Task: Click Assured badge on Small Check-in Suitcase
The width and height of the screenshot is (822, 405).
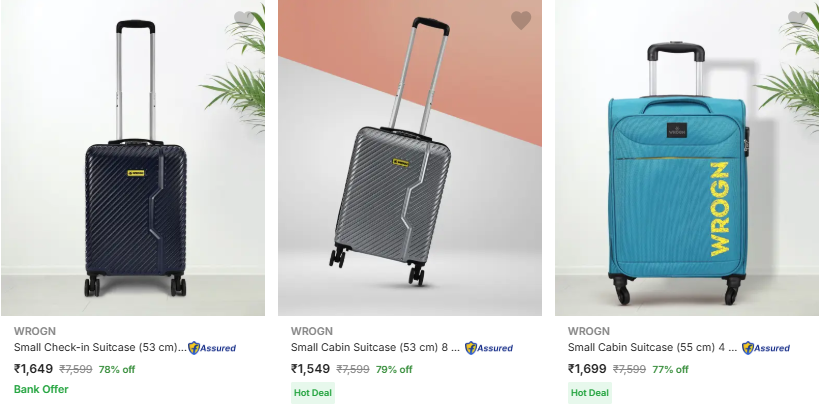Action: pos(212,348)
